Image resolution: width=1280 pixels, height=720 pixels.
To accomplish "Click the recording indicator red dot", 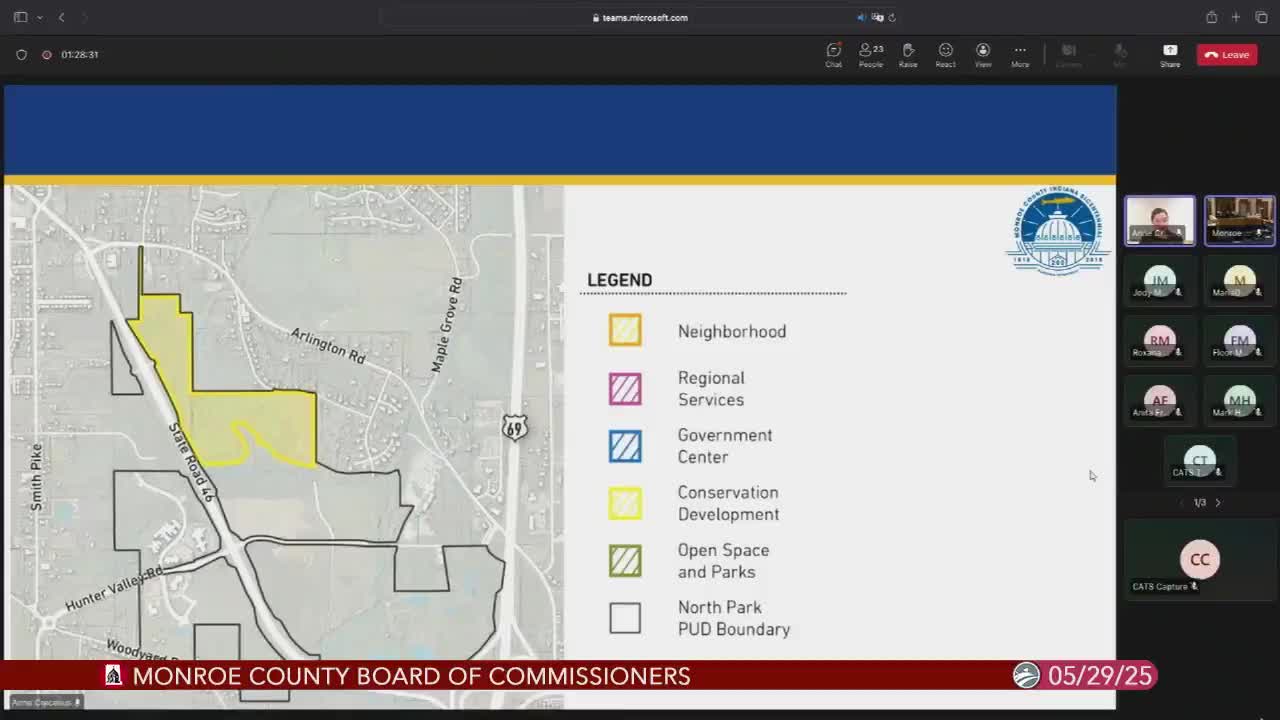I will pyautogui.click(x=46, y=55).
